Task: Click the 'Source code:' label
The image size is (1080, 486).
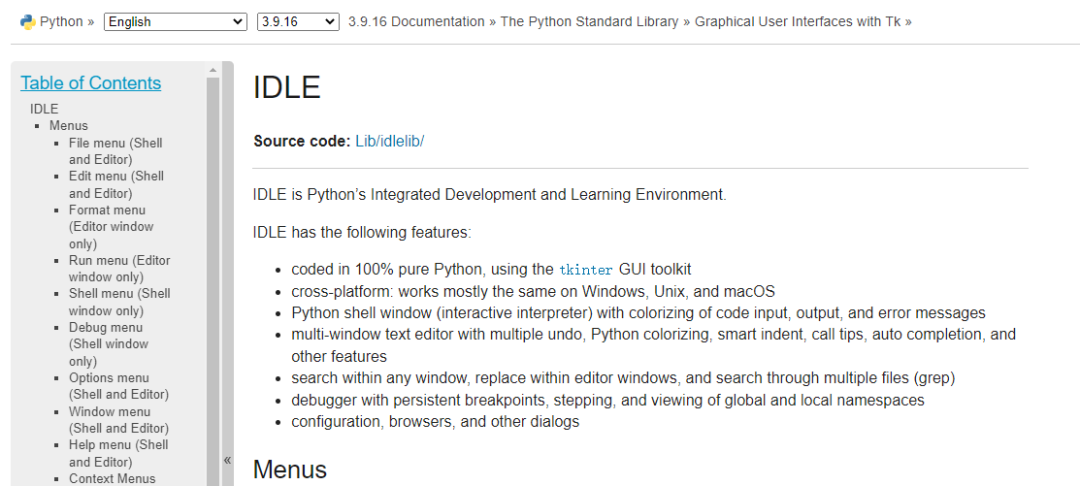Action: (x=302, y=141)
